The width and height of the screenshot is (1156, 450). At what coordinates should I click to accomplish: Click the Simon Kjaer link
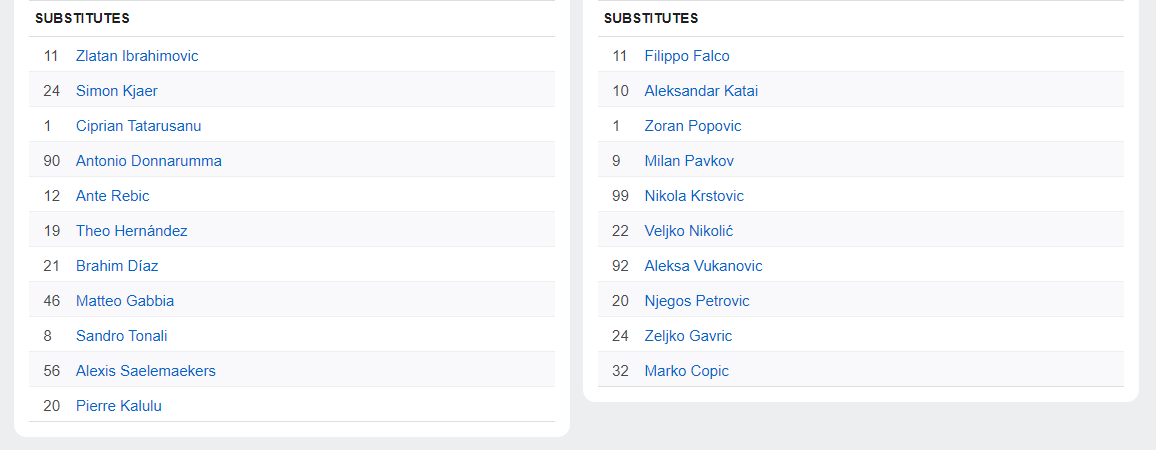pos(116,91)
